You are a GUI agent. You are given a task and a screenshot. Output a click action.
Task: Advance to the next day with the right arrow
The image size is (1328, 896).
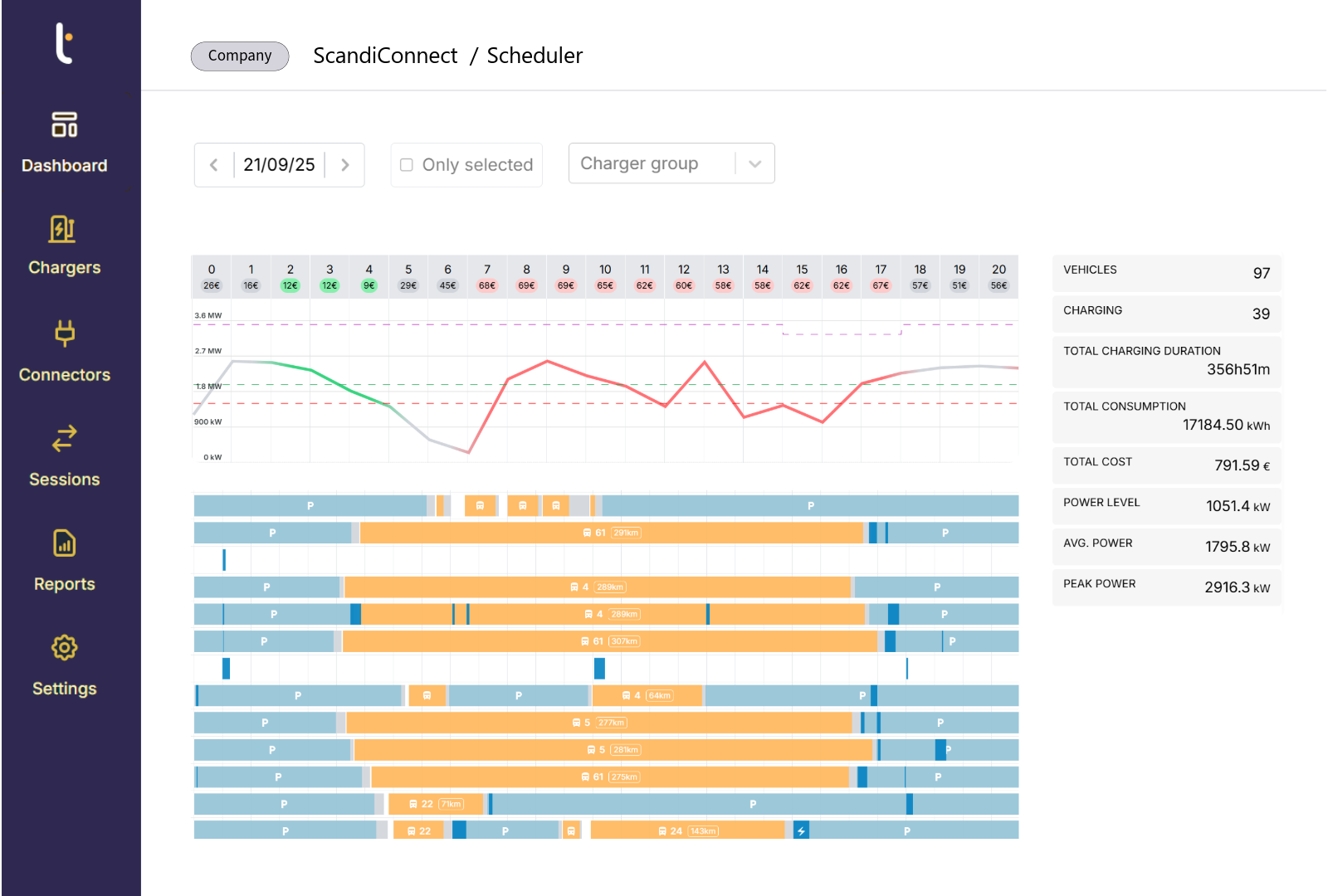(345, 164)
